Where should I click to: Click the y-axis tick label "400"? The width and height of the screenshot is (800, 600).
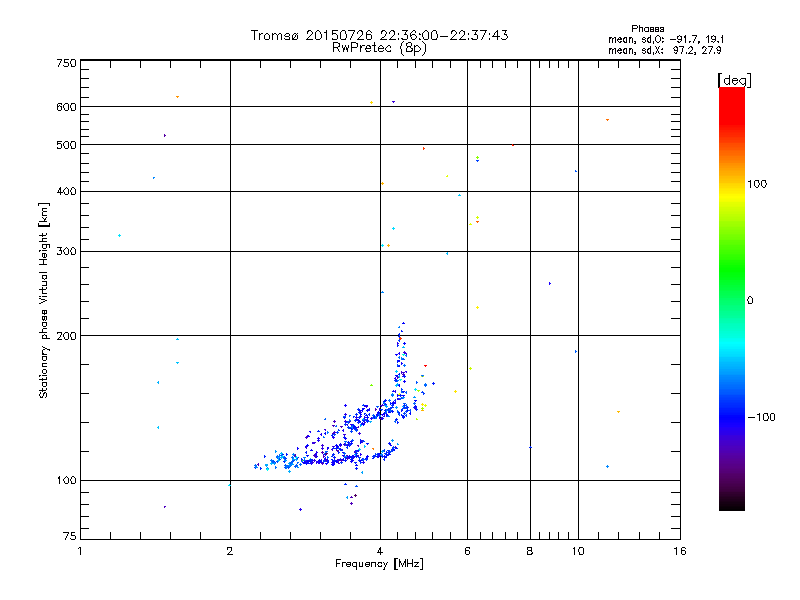pos(67,191)
